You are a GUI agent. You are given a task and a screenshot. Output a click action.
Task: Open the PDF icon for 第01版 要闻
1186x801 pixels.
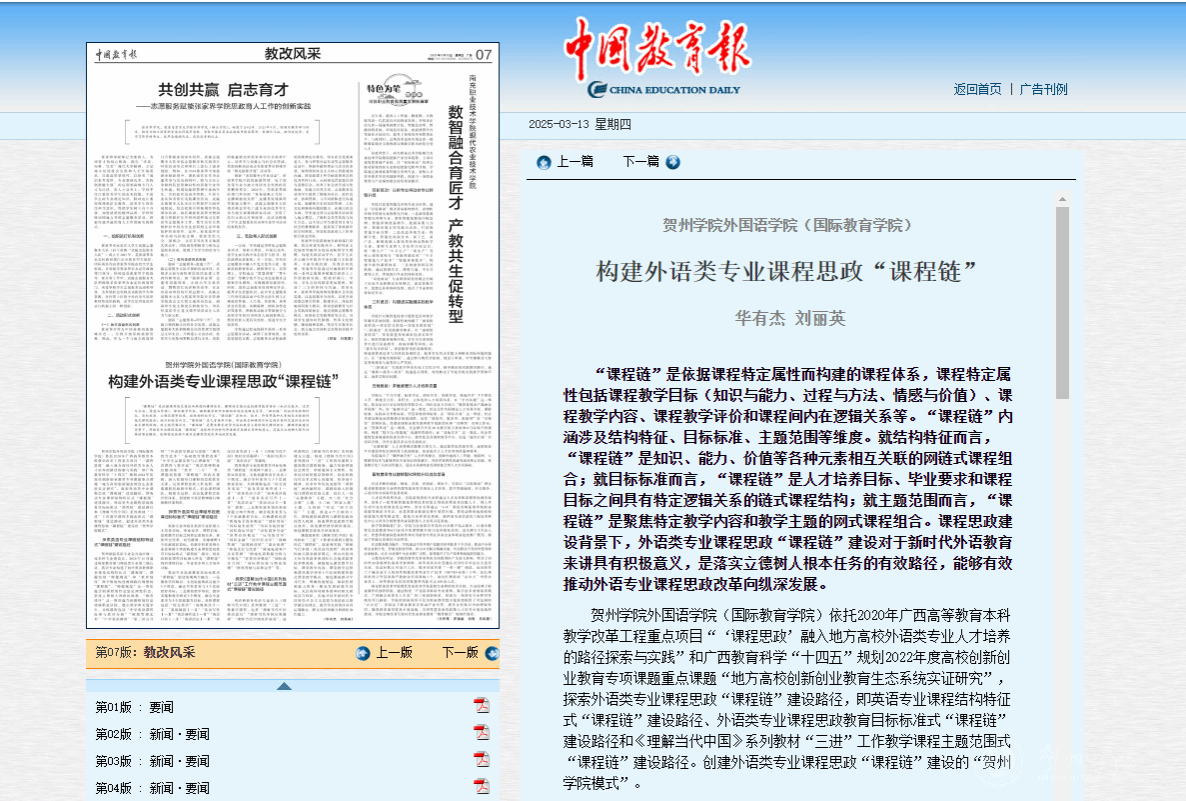[x=481, y=706]
